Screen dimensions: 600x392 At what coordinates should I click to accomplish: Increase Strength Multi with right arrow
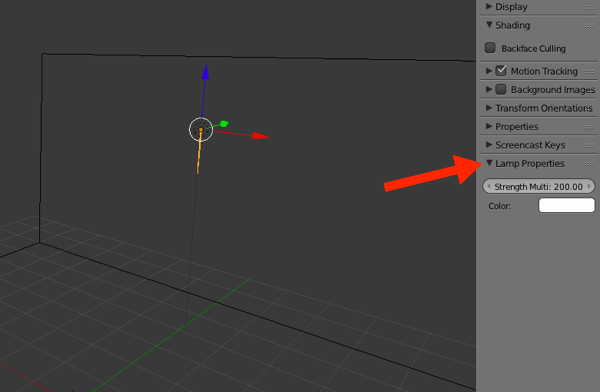coord(589,186)
